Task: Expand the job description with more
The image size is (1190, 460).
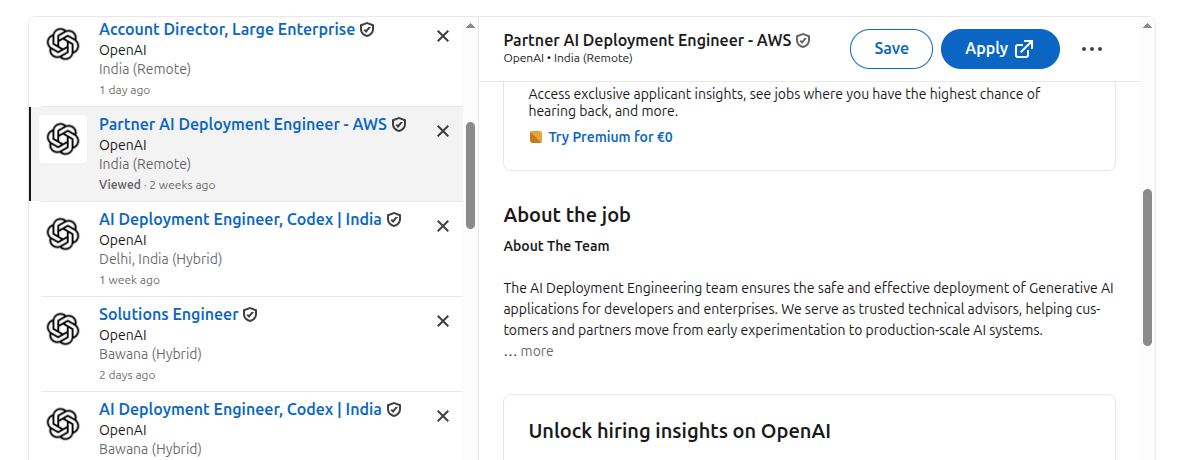Action: (x=537, y=351)
